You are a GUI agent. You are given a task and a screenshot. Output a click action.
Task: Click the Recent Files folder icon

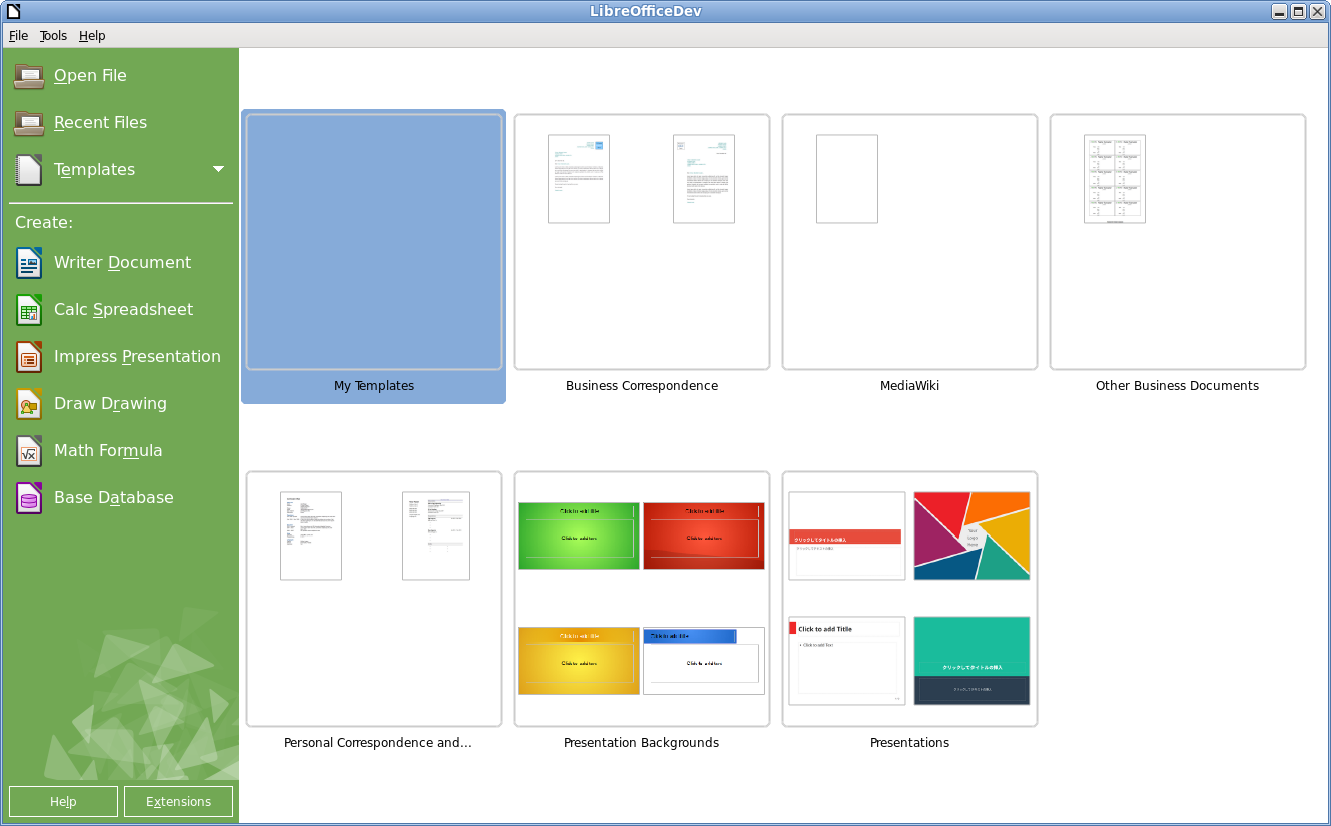coord(29,123)
